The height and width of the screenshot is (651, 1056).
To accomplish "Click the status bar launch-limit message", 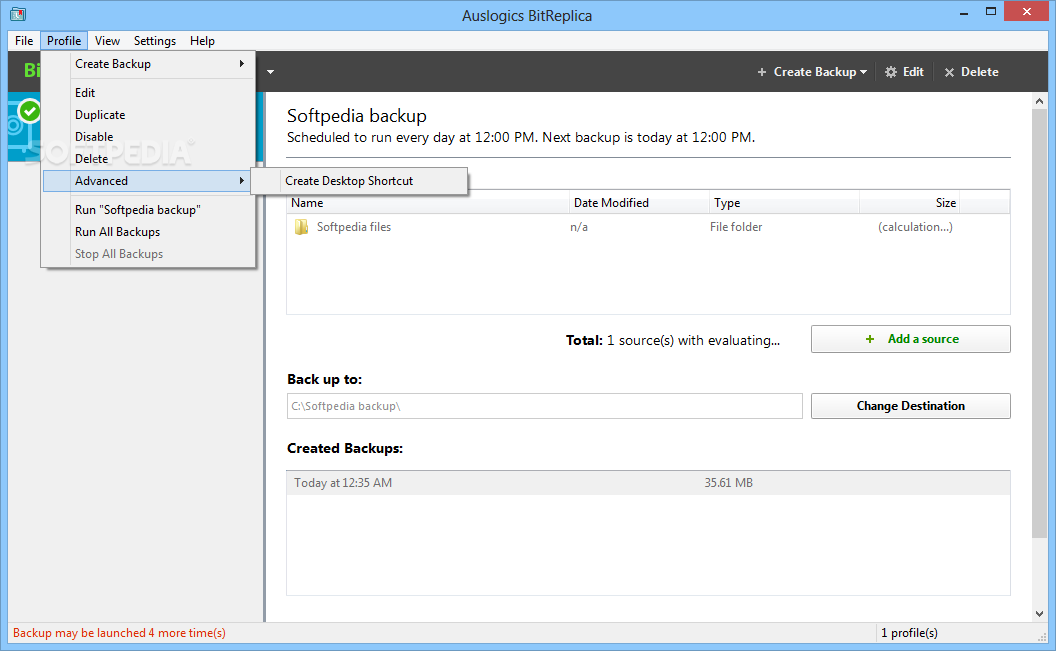I will (119, 633).
